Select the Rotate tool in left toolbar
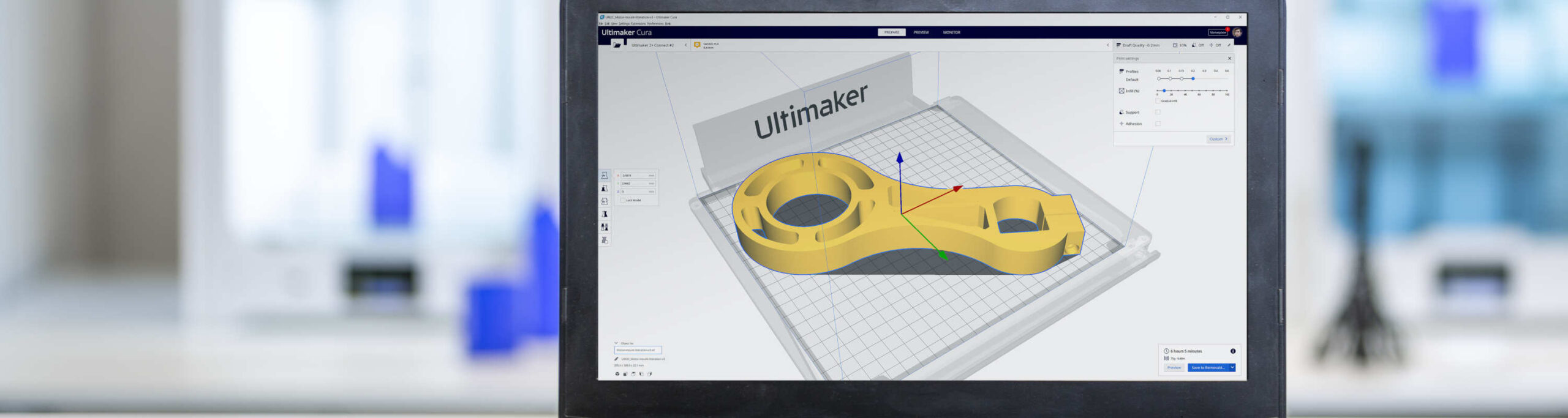Screen dimensions: 1568x418 (x=605, y=201)
